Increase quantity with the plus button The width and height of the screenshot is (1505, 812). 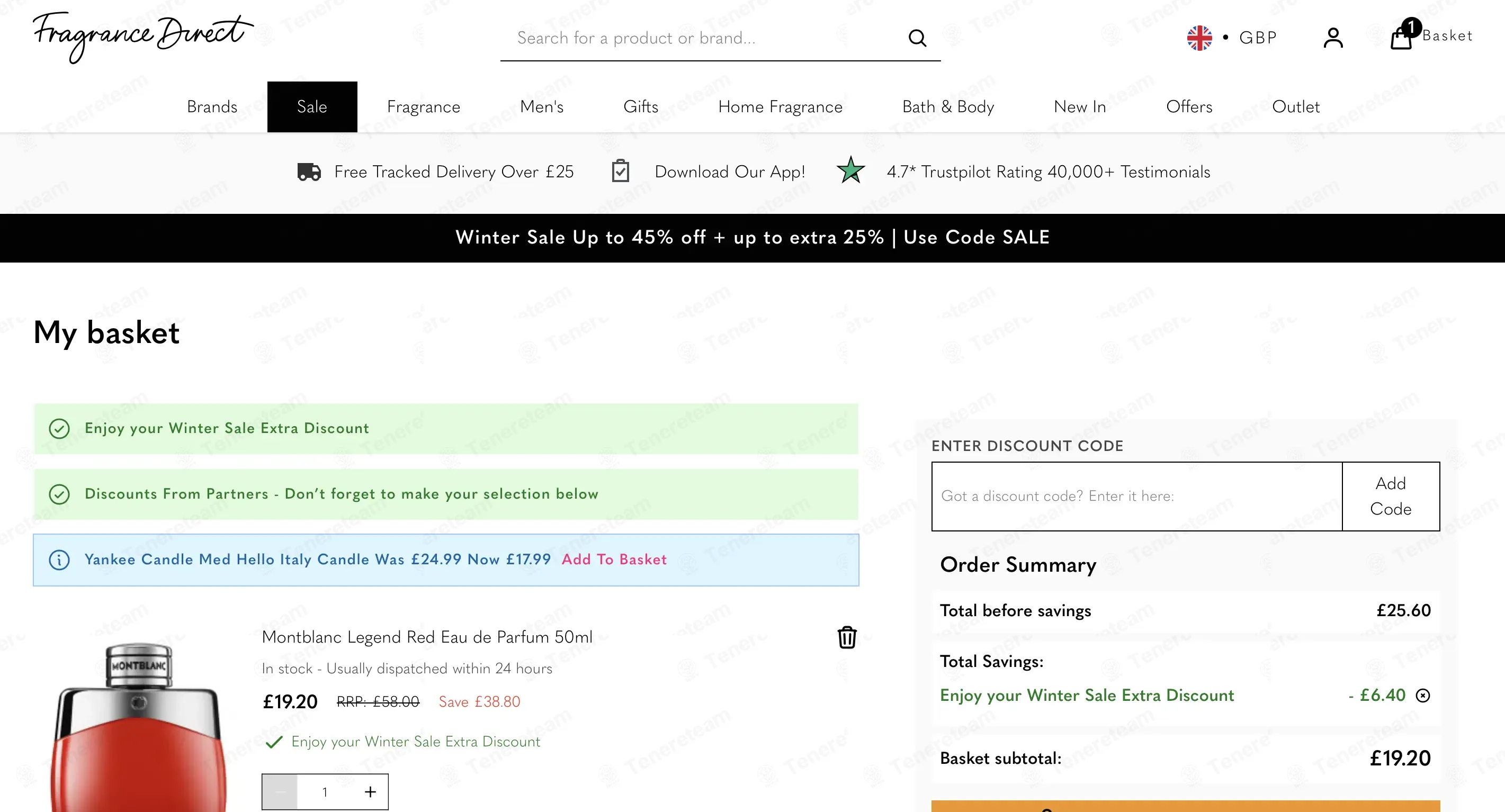point(370,791)
